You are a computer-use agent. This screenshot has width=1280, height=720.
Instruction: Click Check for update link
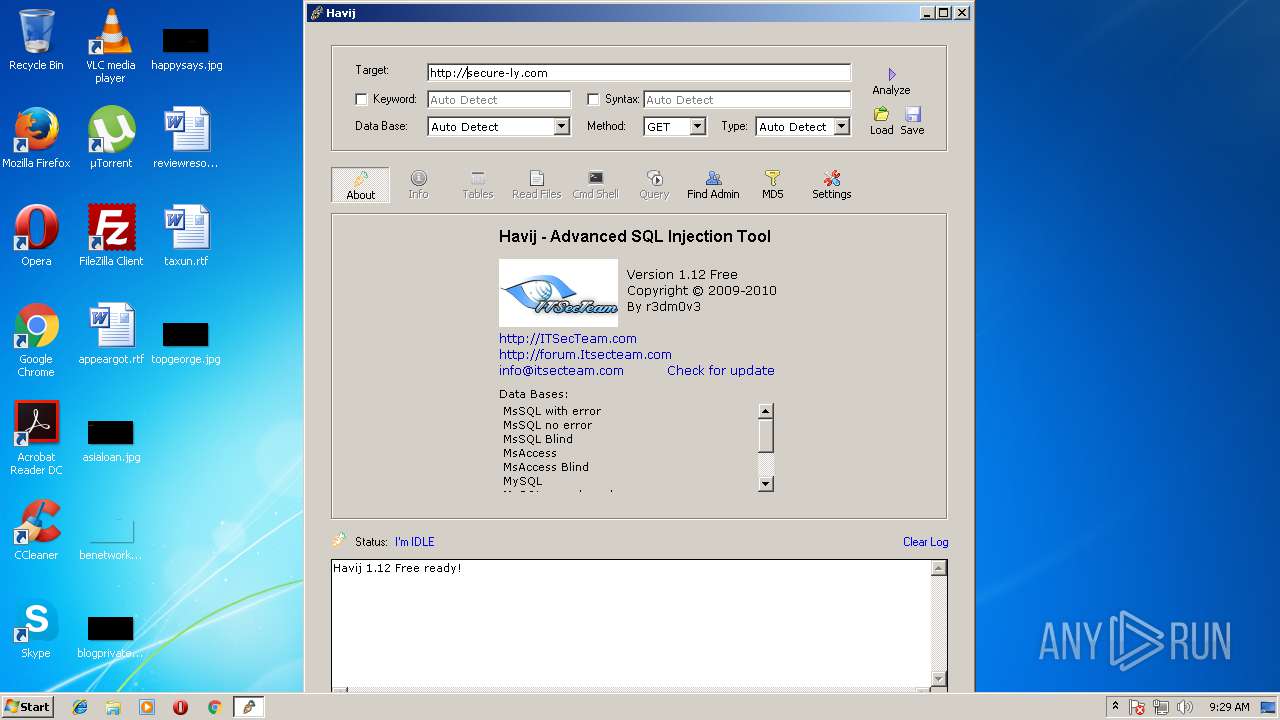click(x=721, y=370)
